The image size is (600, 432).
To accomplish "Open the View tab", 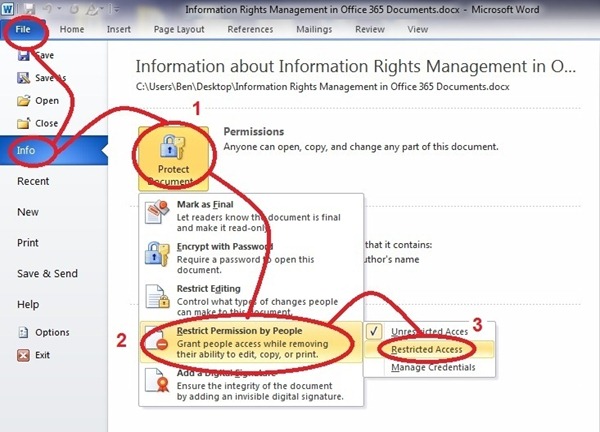I will [417, 29].
